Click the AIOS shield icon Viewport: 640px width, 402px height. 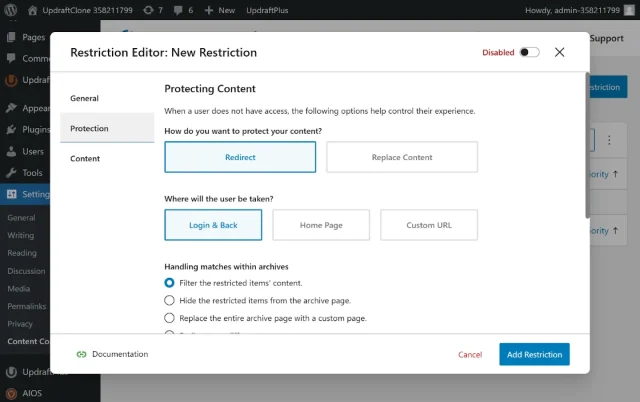(x=11, y=393)
